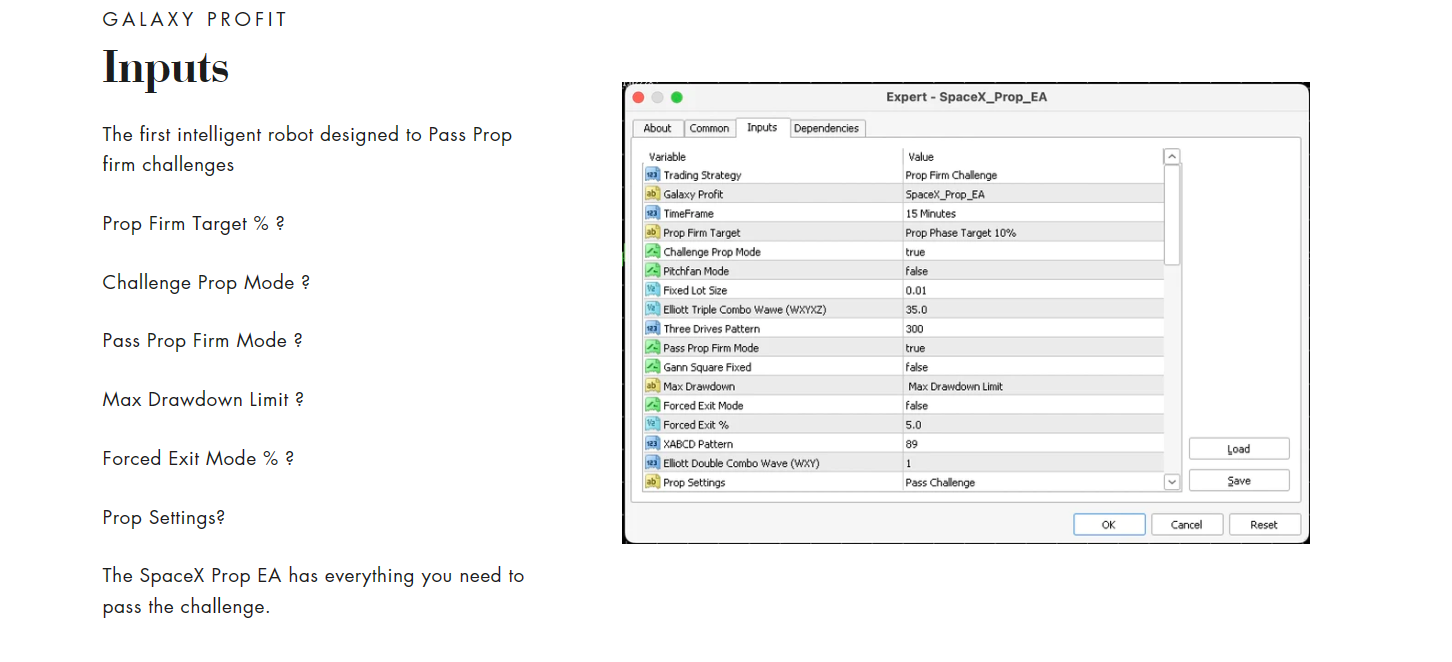Image resolution: width=1452 pixels, height=662 pixels.
Task: Click the Elliott Triple Combo value 35.0
Action: [x=915, y=309]
